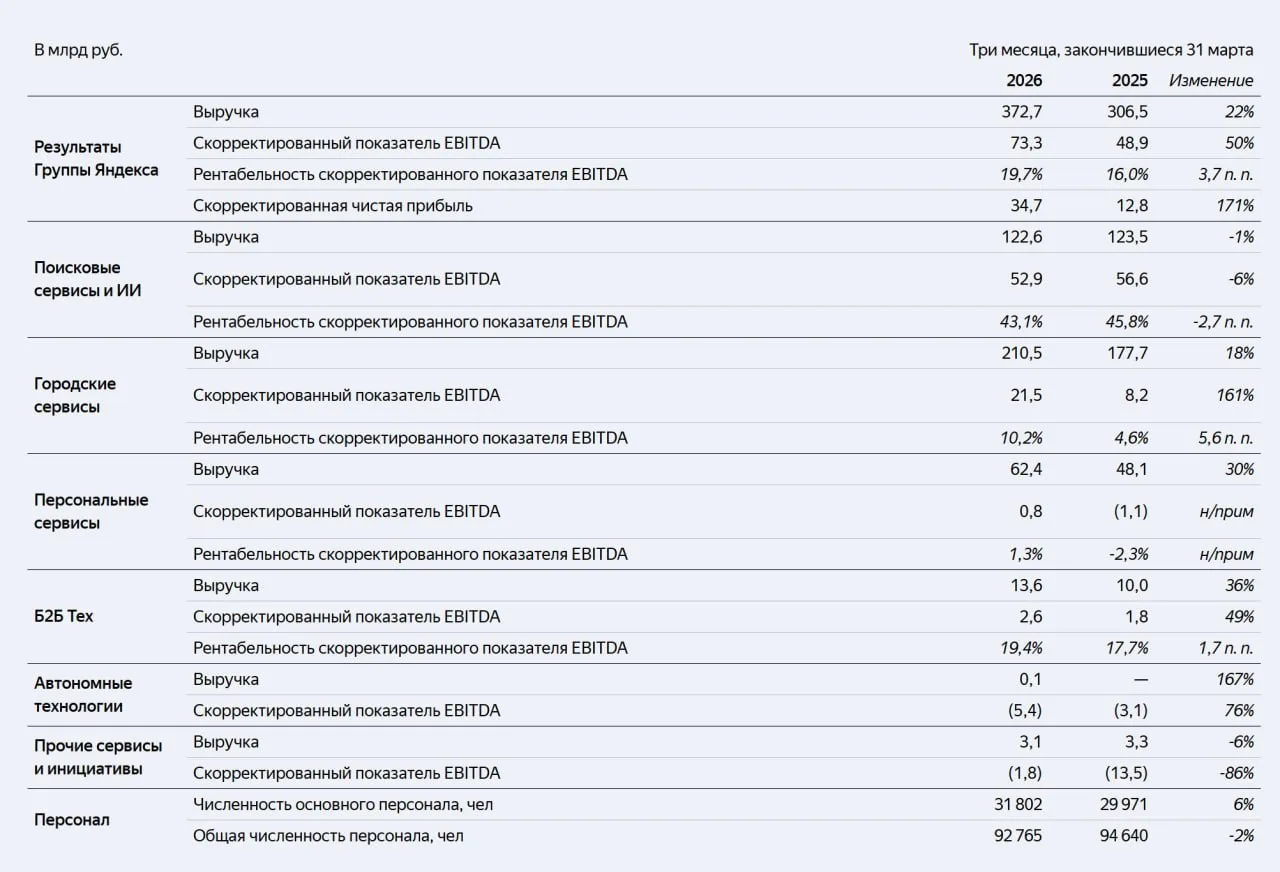This screenshot has width=1280, height=872.
Task: Click the Автономные технологии section label
Action: tap(83, 694)
